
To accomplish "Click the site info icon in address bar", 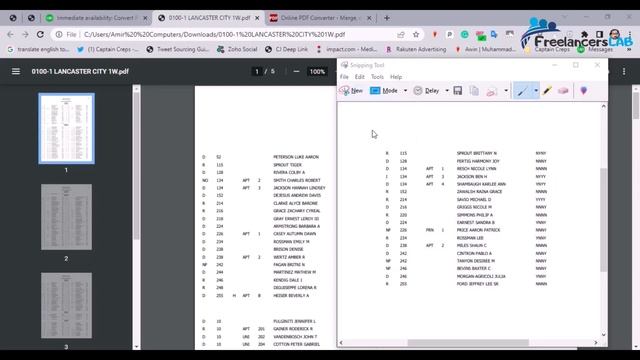I will click(x=59, y=35).
